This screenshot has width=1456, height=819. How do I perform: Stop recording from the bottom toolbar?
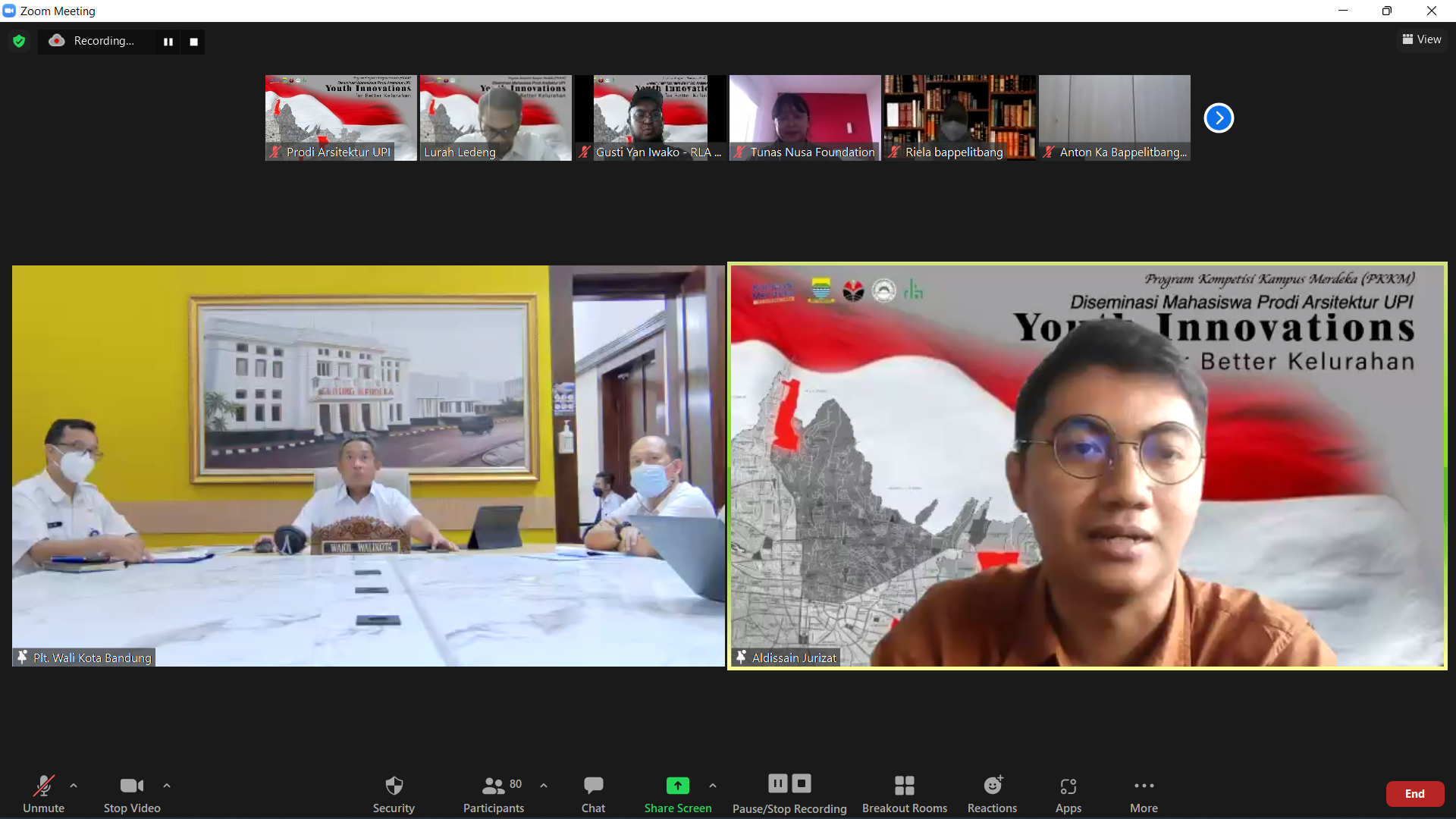pyautogui.click(x=802, y=783)
